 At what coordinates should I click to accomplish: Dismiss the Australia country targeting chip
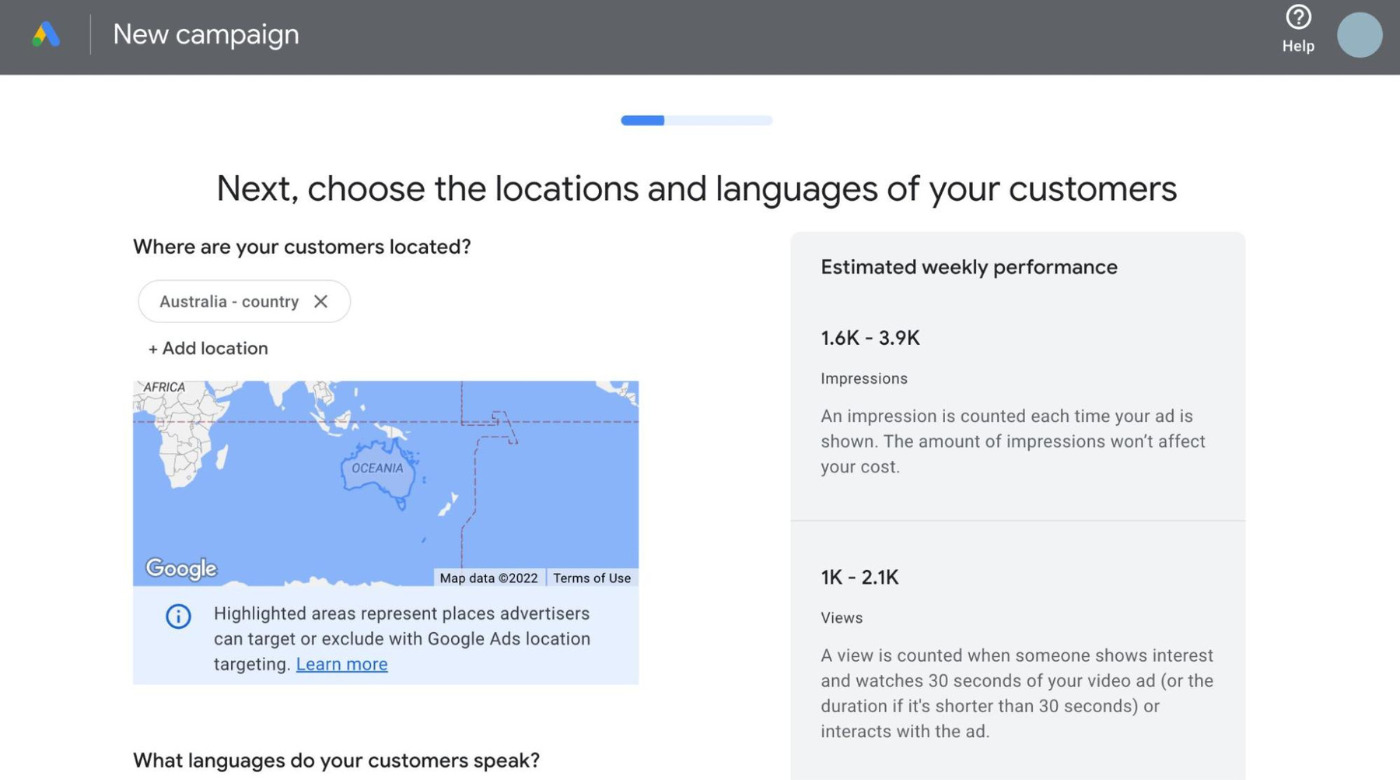coord(321,301)
